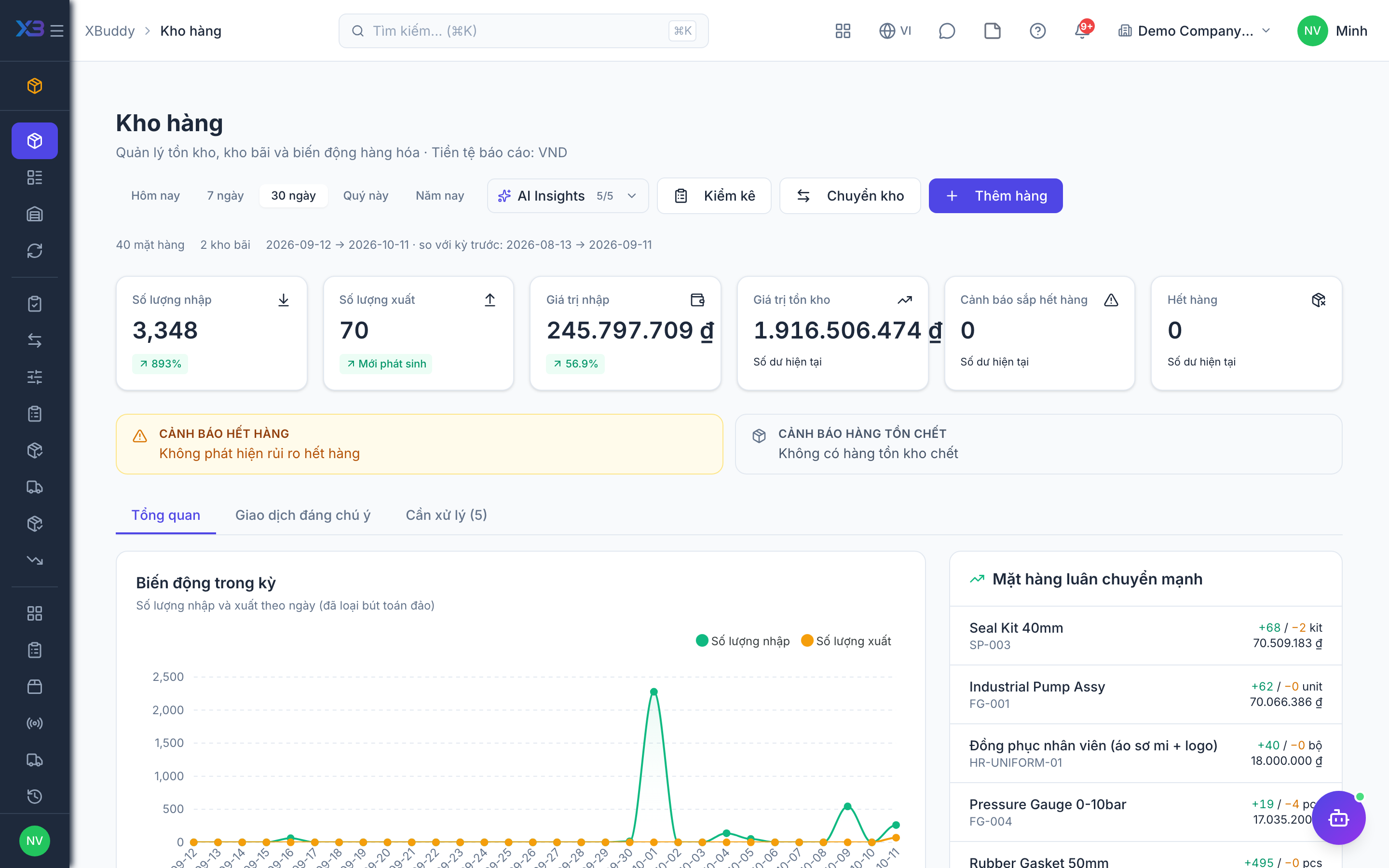Open the clipboard check sidebar icon
Viewport: 1389px width, 868px height.
35,304
